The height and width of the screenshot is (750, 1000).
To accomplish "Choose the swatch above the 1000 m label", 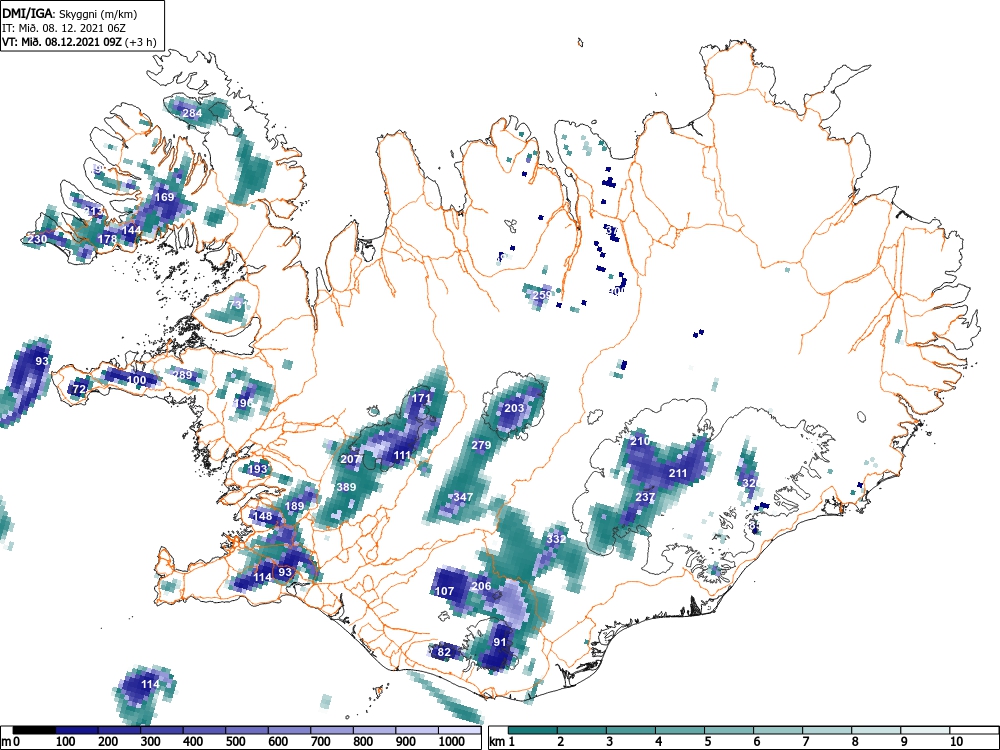I will coord(459,730).
